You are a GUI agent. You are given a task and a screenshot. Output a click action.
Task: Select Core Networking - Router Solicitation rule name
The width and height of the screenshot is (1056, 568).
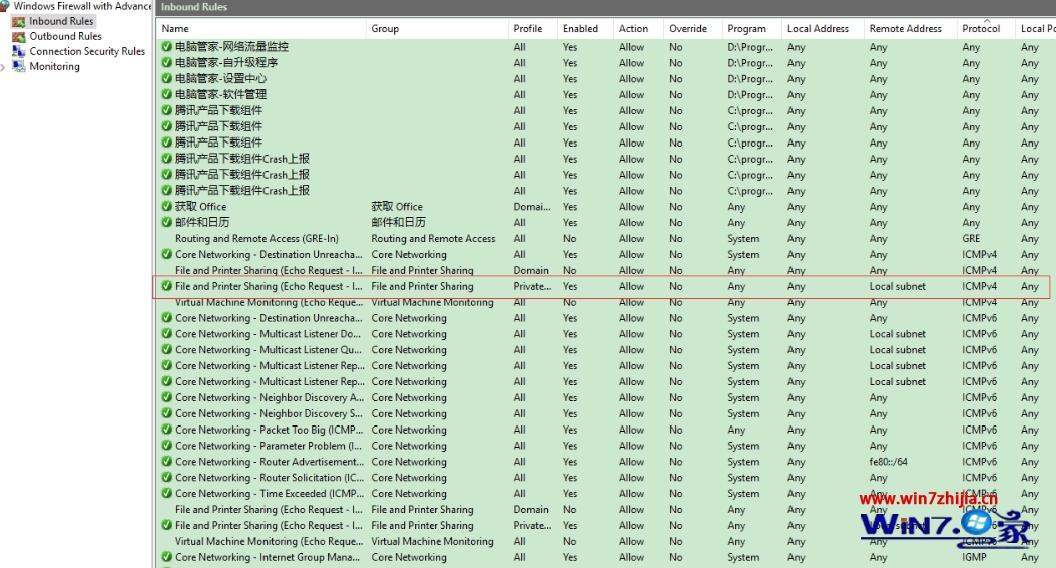[x=269, y=477]
